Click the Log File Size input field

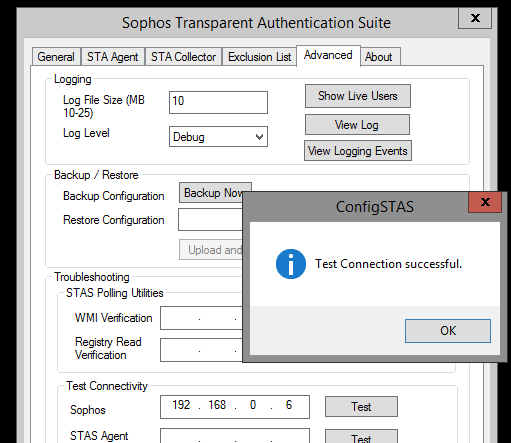[218, 102]
